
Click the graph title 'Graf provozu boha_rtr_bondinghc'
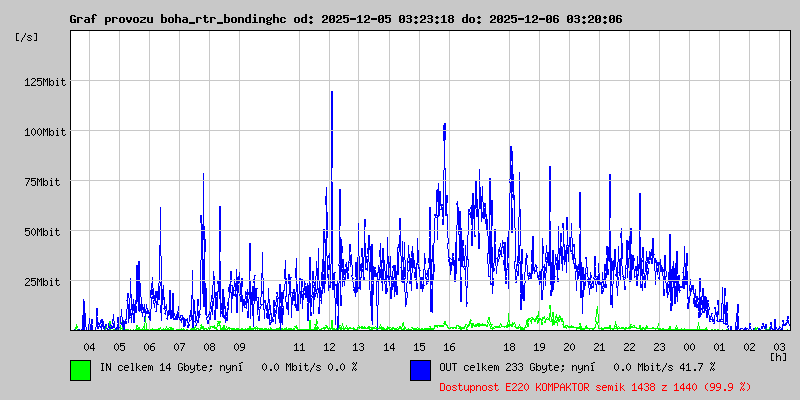pos(178,19)
